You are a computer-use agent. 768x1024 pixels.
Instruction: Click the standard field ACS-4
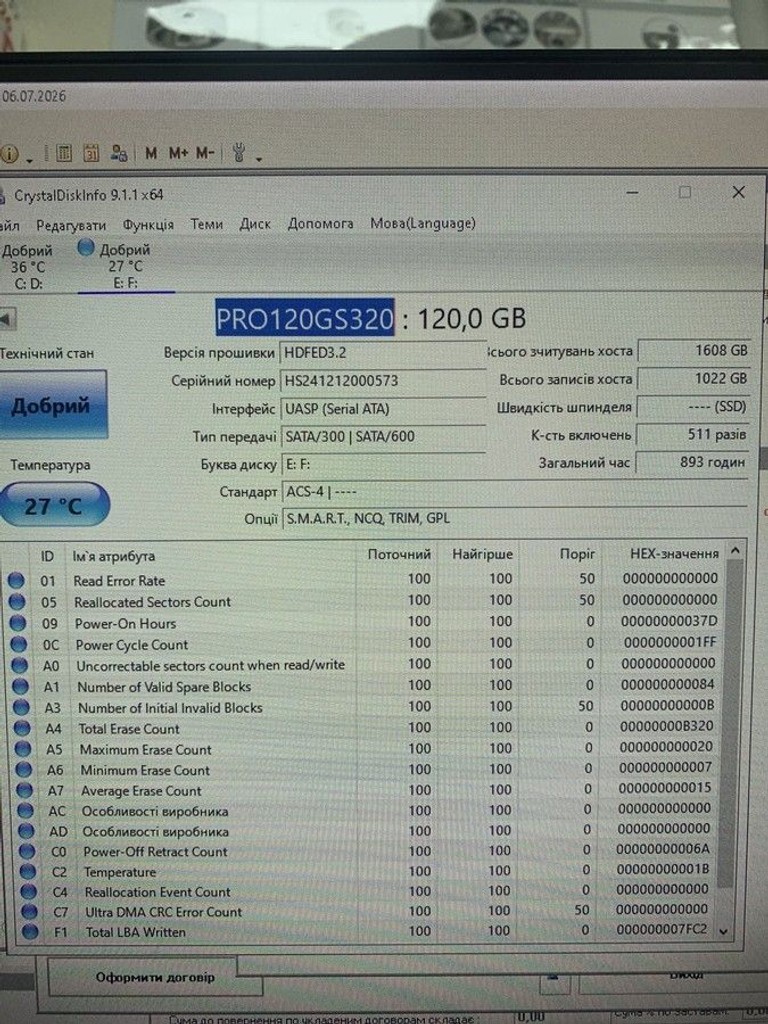[515, 492]
